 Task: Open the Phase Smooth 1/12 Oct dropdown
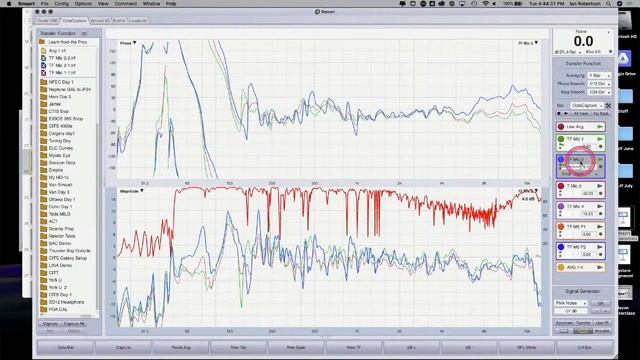(599, 84)
